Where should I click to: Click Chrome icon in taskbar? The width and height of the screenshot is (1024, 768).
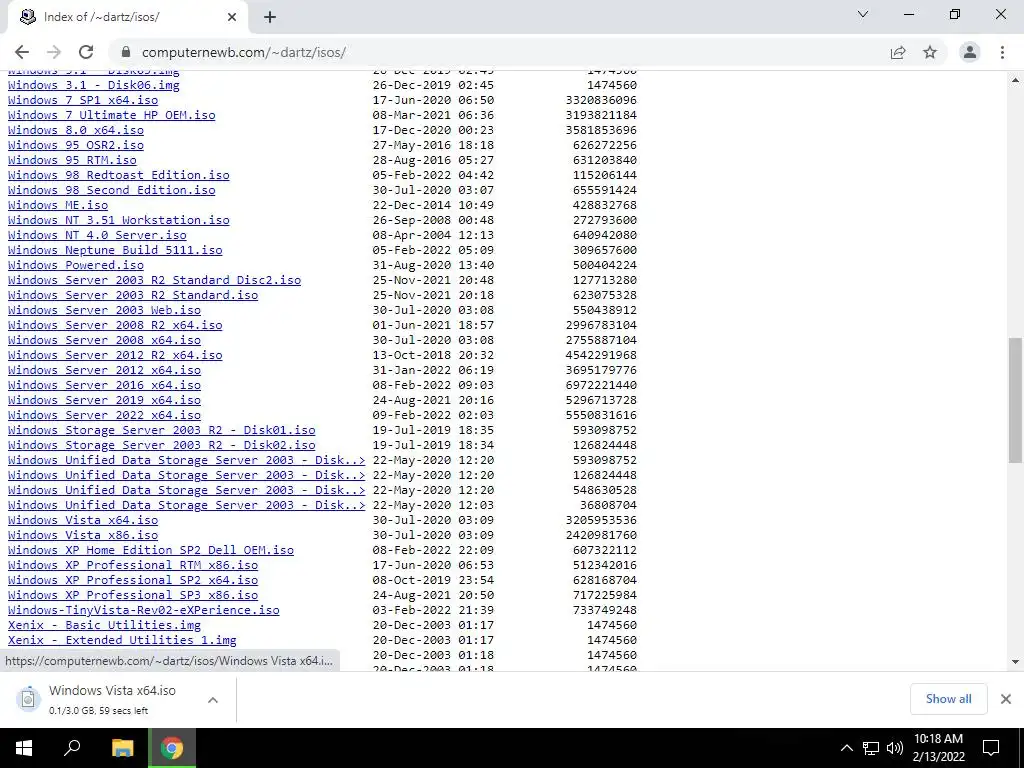point(172,748)
